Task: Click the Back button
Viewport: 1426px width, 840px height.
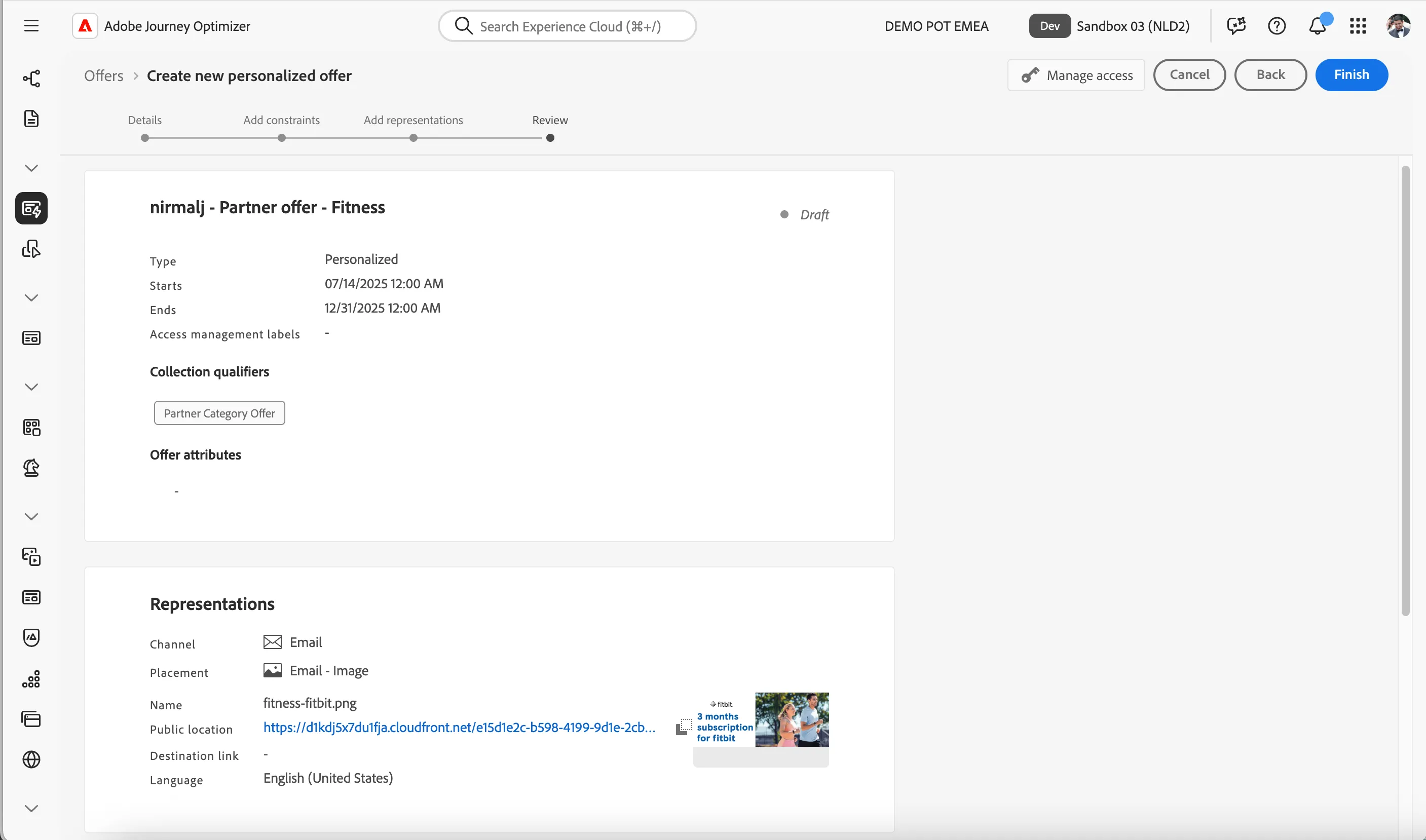Action: tap(1270, 74)
